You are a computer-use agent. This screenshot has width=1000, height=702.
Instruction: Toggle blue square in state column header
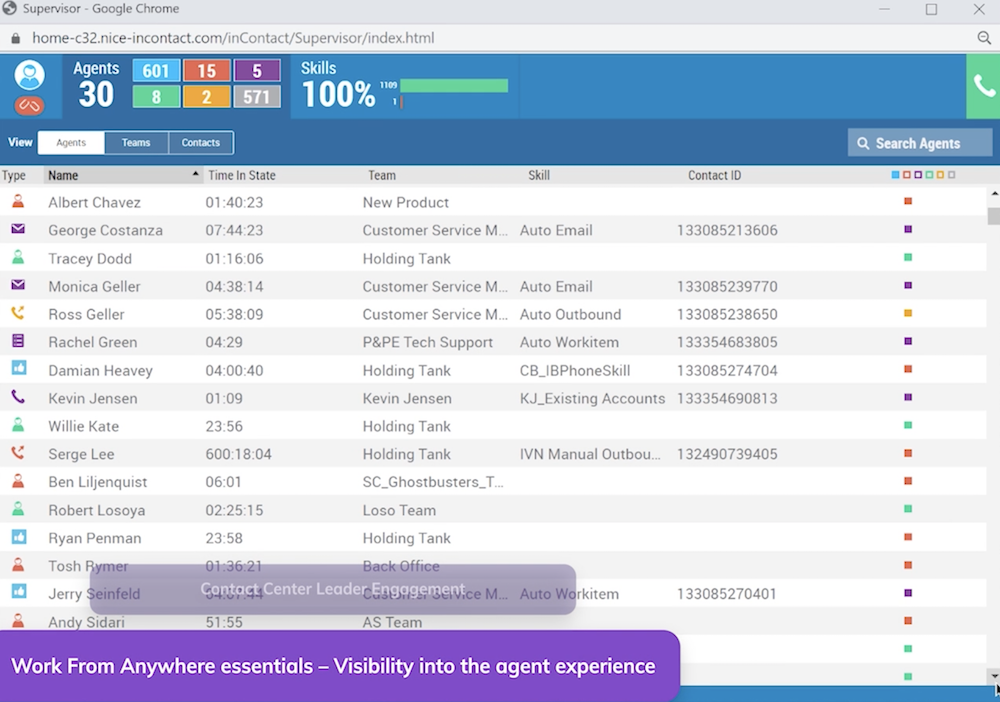[x=895, y=175]
